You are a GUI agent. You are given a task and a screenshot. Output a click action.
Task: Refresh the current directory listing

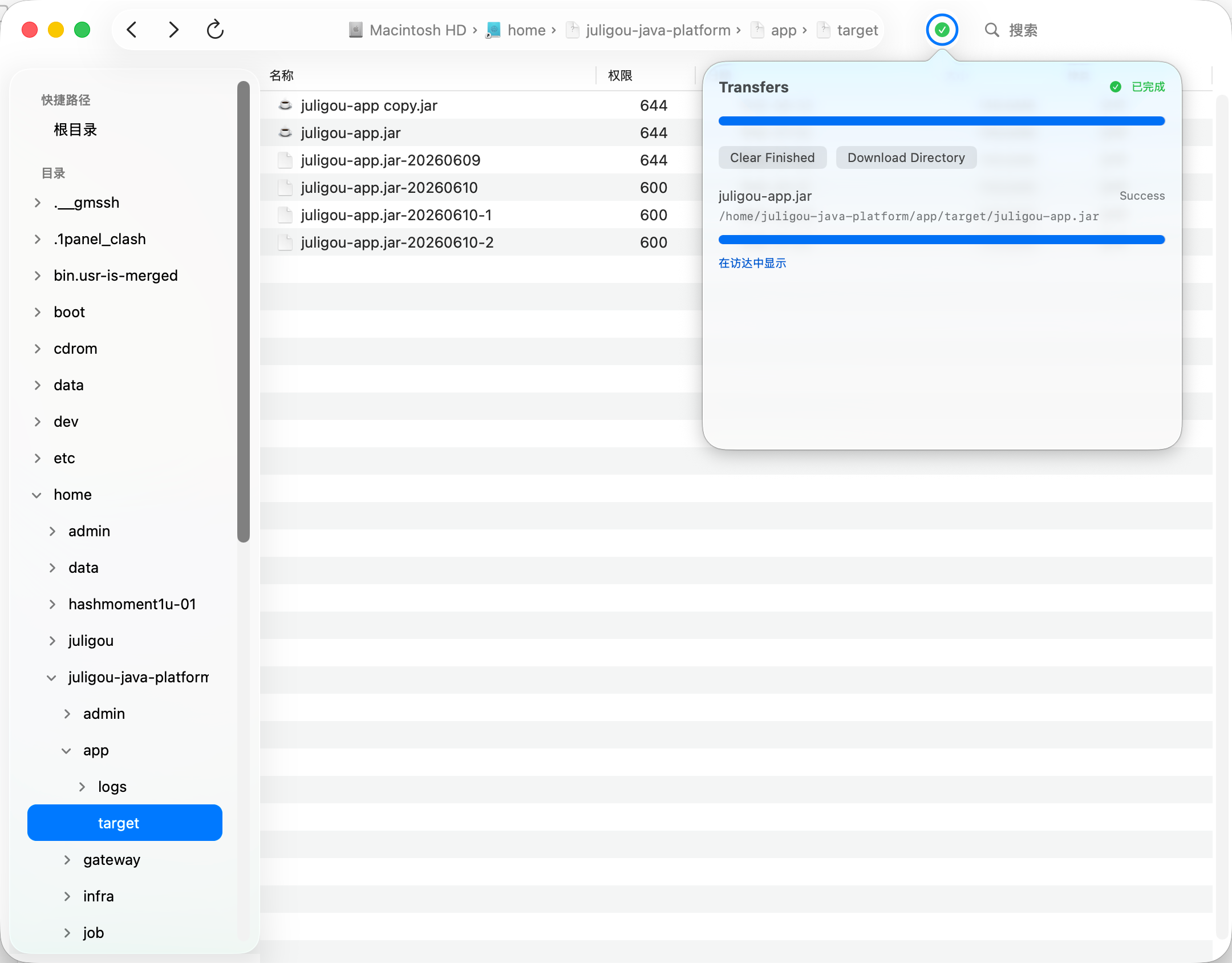[x=215, y=30]
